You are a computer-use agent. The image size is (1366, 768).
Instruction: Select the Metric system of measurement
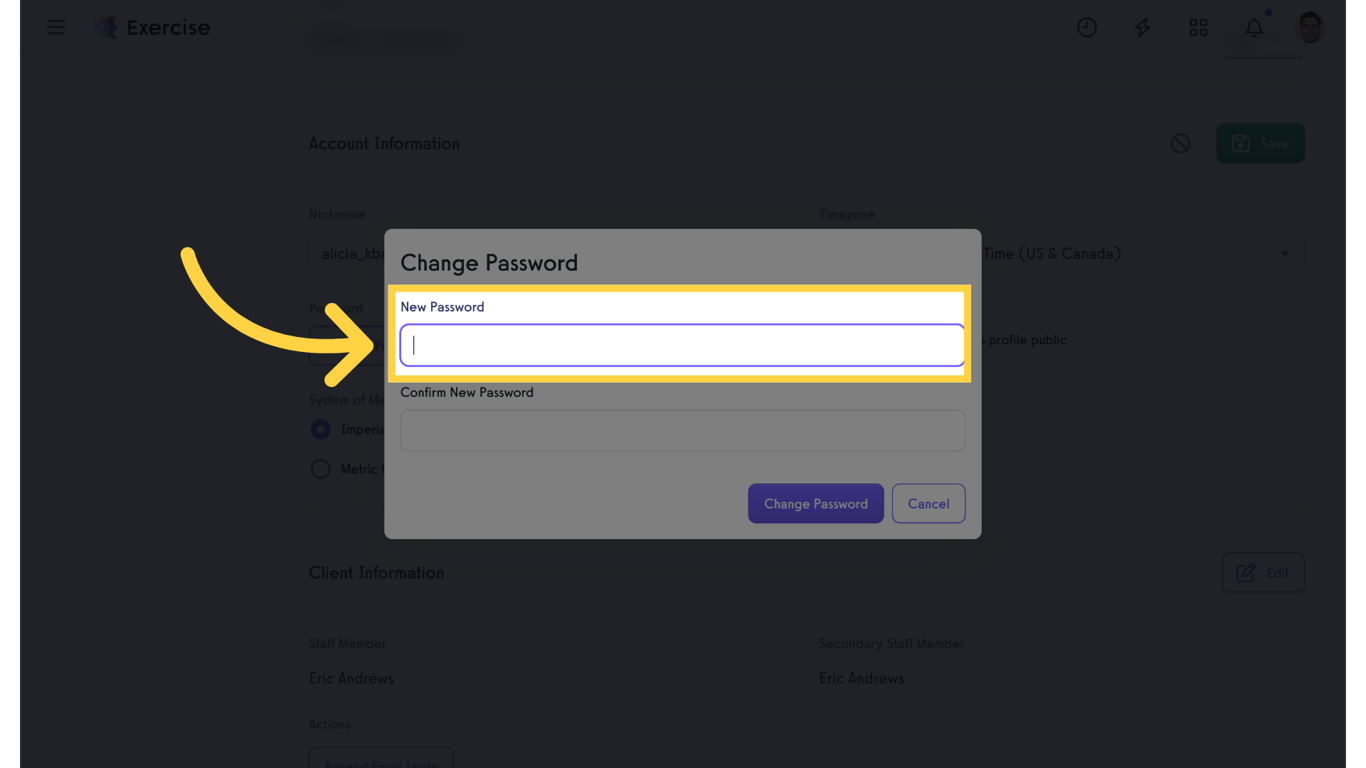[320, 468]
